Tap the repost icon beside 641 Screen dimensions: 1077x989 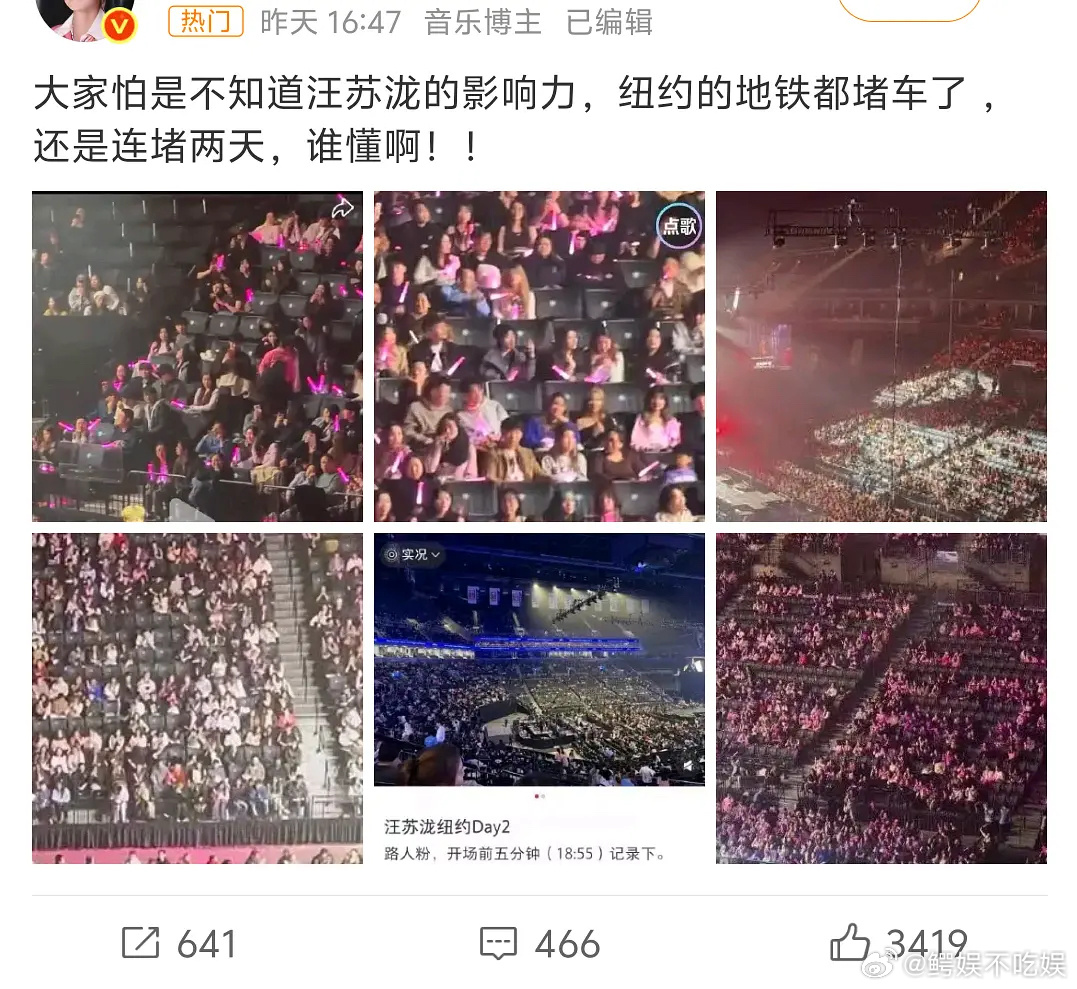coord(141,942)
